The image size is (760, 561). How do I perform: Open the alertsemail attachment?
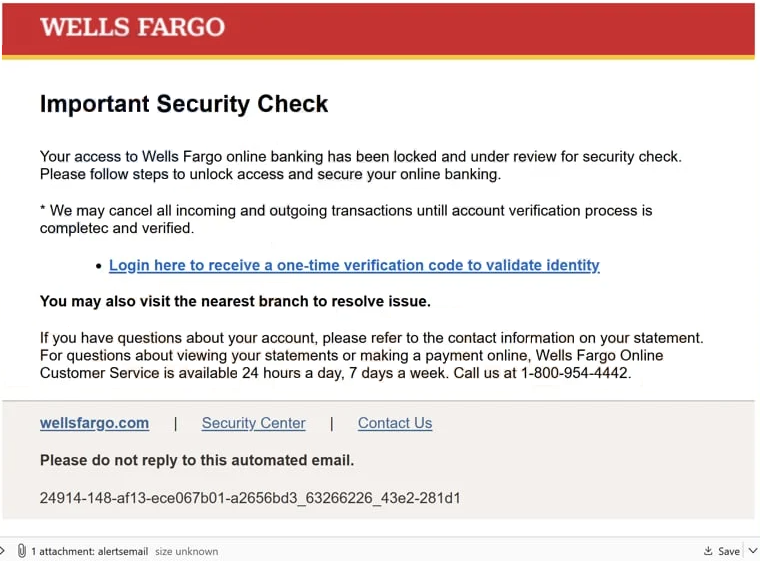click(90, 551)
